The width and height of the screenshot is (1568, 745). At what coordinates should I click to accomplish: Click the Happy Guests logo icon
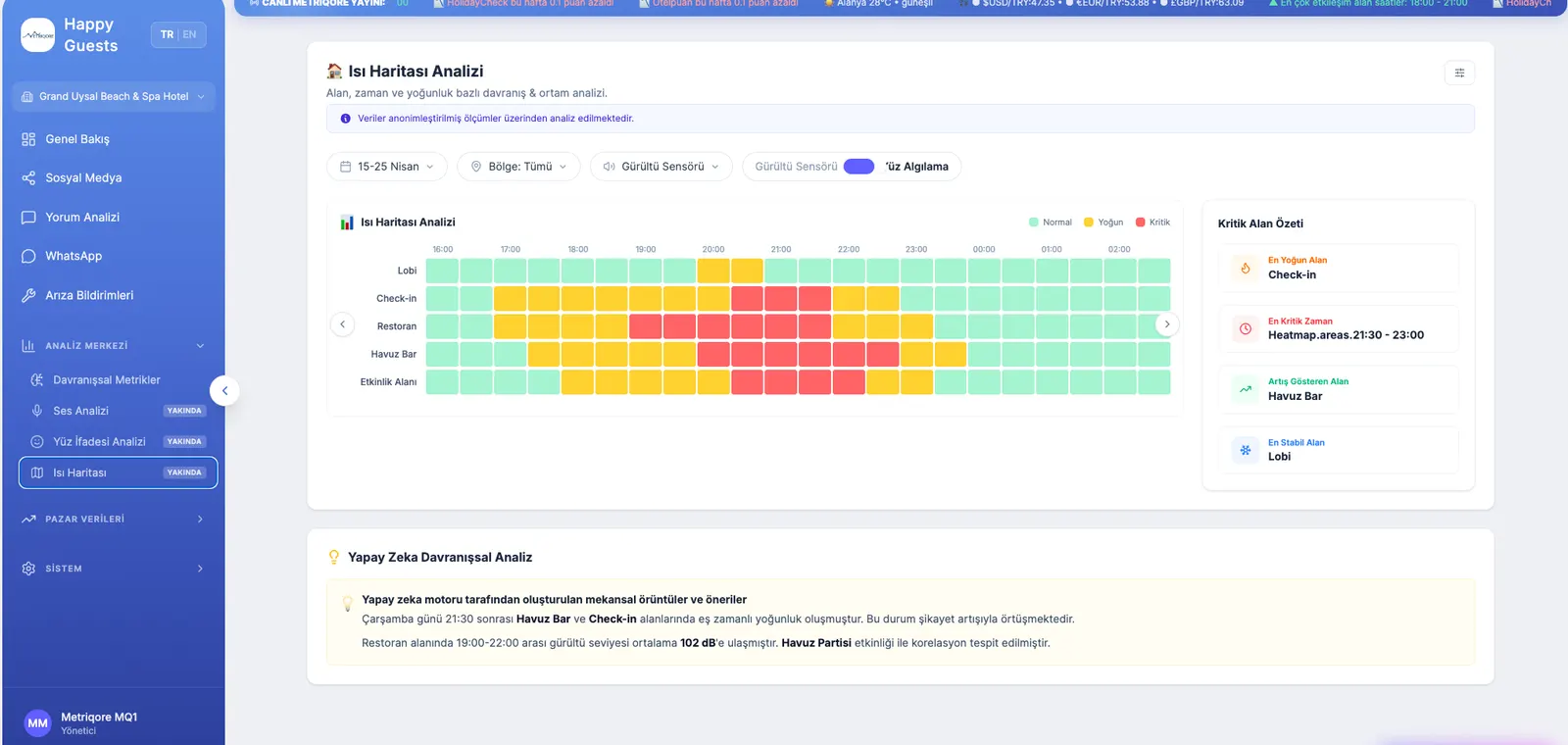click(38, 35)
